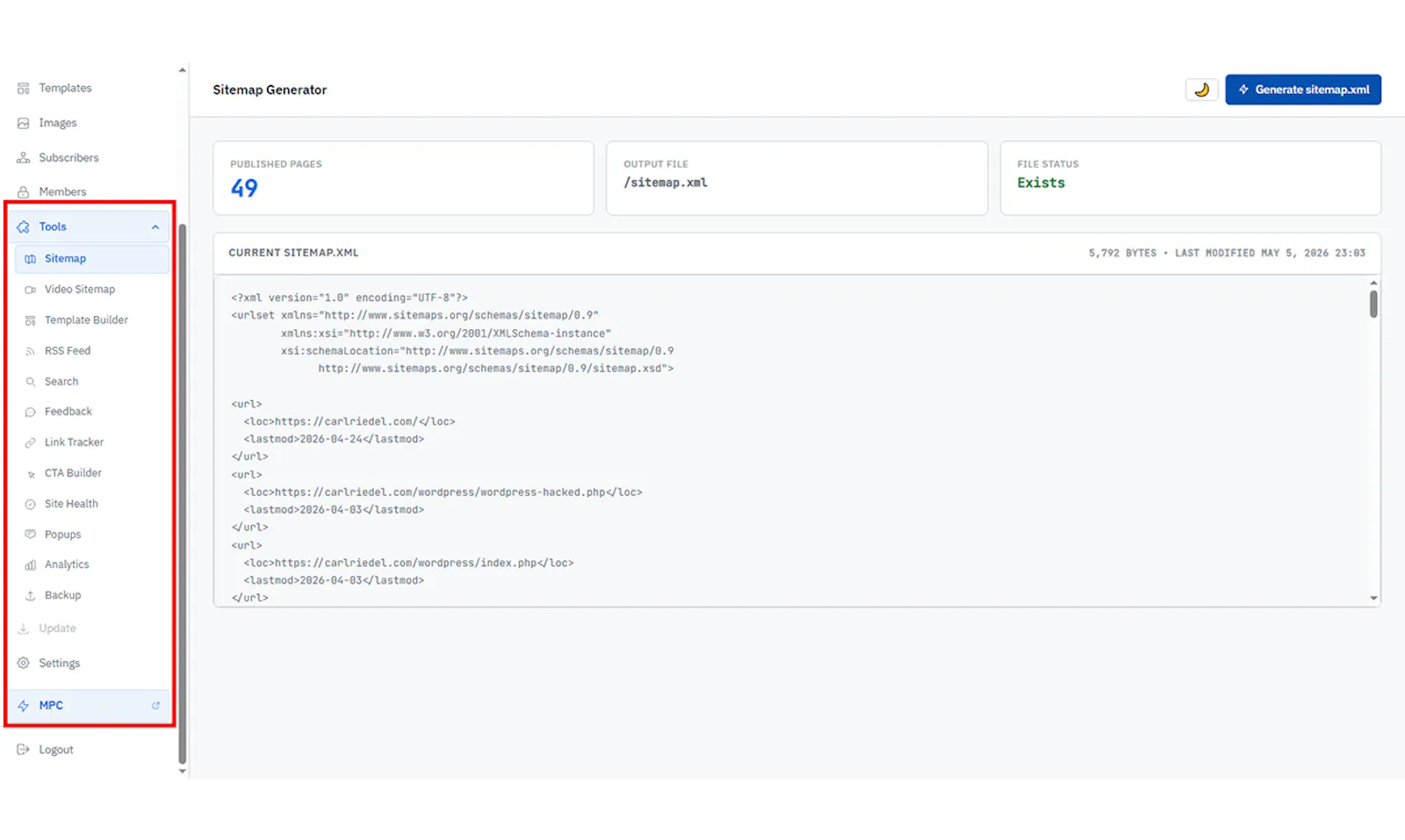The width and height of the screenshot is (1405, 840).
Task: Click the /sitemap.xml output file value
Action: 666,183
